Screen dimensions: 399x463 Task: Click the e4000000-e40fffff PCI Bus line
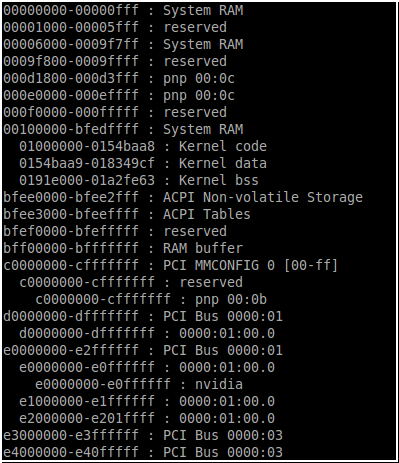coord(143,453)
